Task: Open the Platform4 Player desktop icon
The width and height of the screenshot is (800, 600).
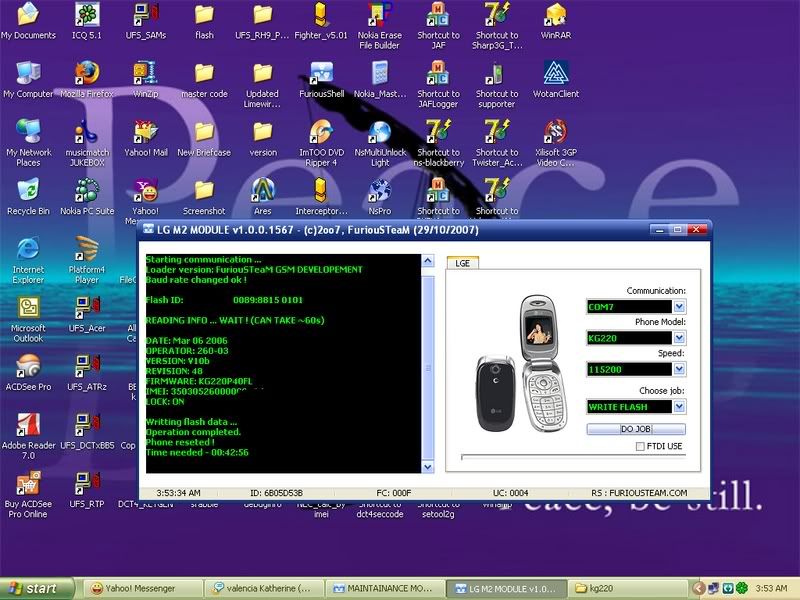Action: coord(87,260)
